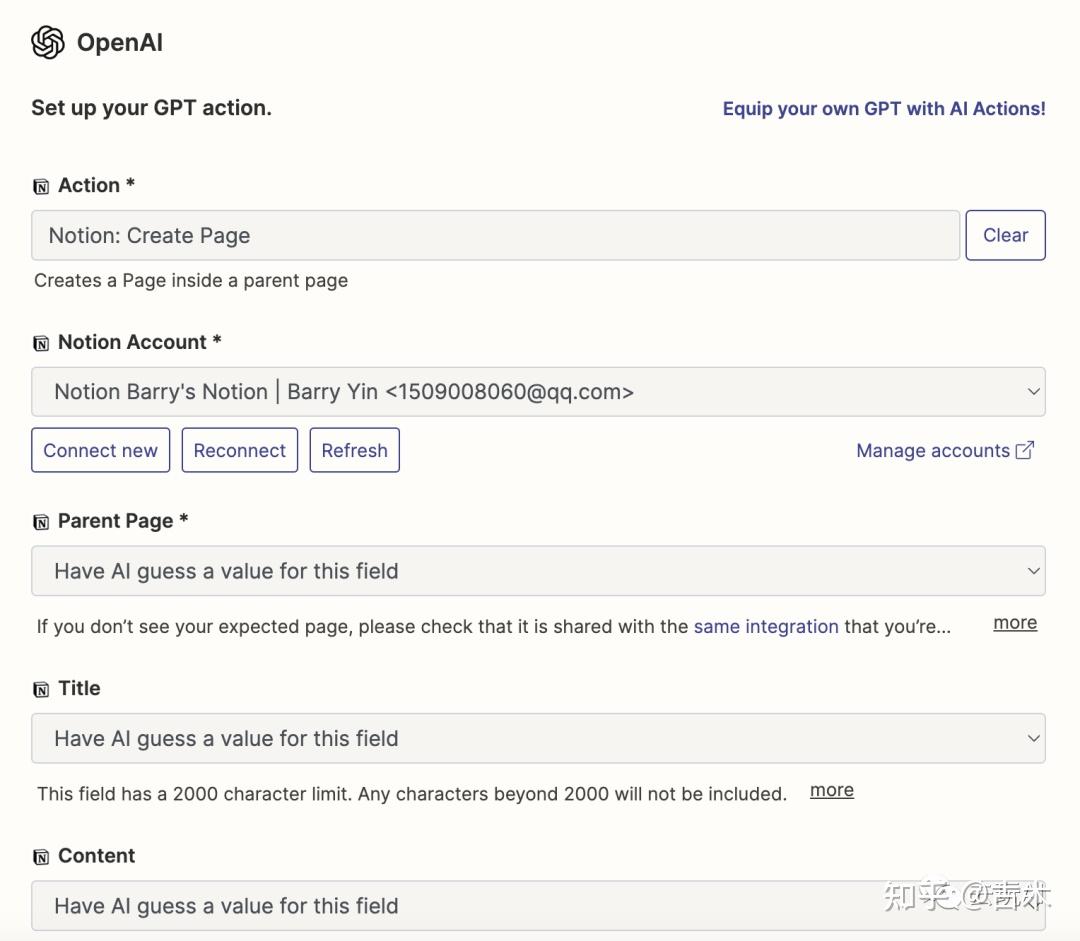The width and height of the screenshot is (1080, 941).
Task: Click the Clear button next to Action
Action: tap(1005, 235)
